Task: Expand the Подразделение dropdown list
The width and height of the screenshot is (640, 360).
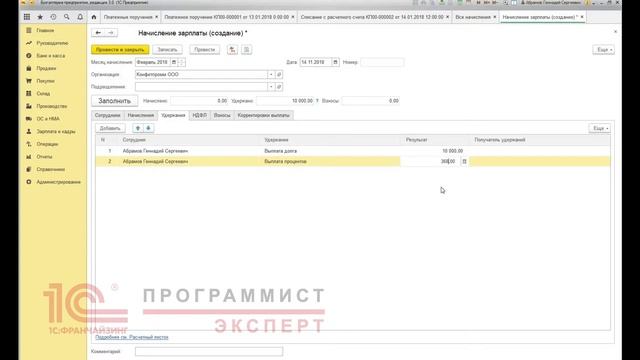Action: point(271,87)
